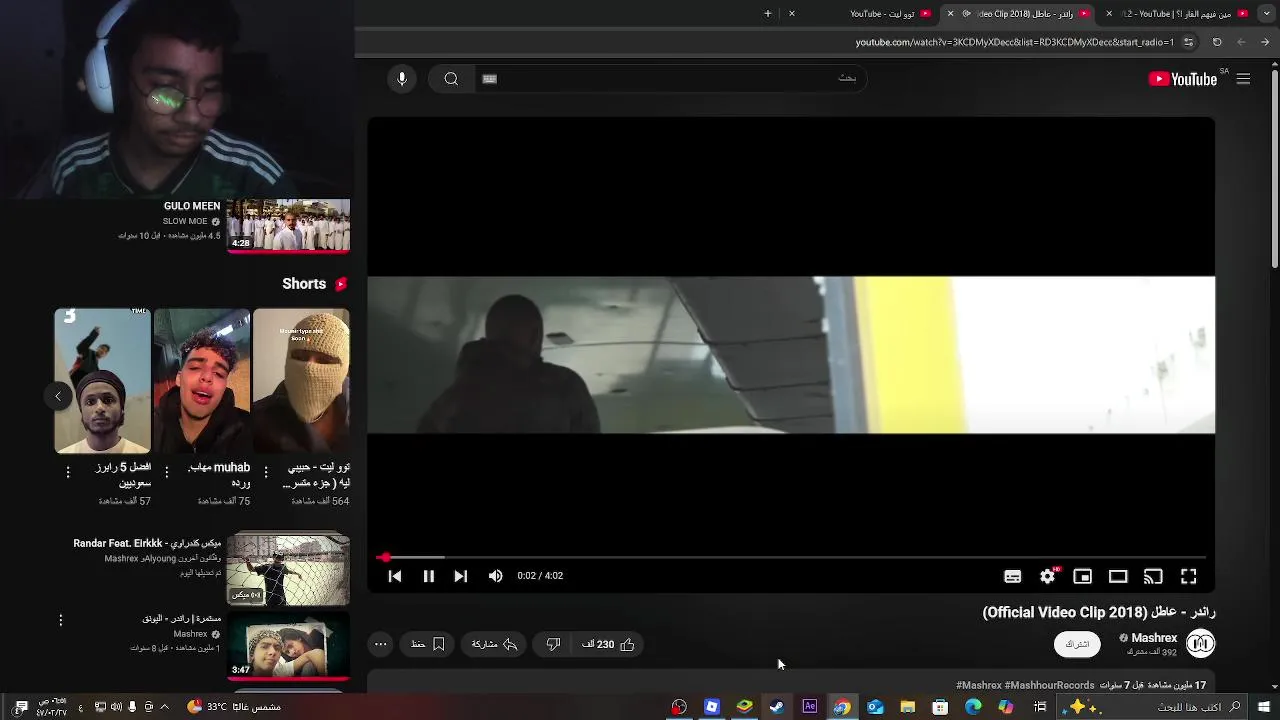The image size is (1280, 720).
Task: Switch to miniplayer mode
Action: point(1082,576)
